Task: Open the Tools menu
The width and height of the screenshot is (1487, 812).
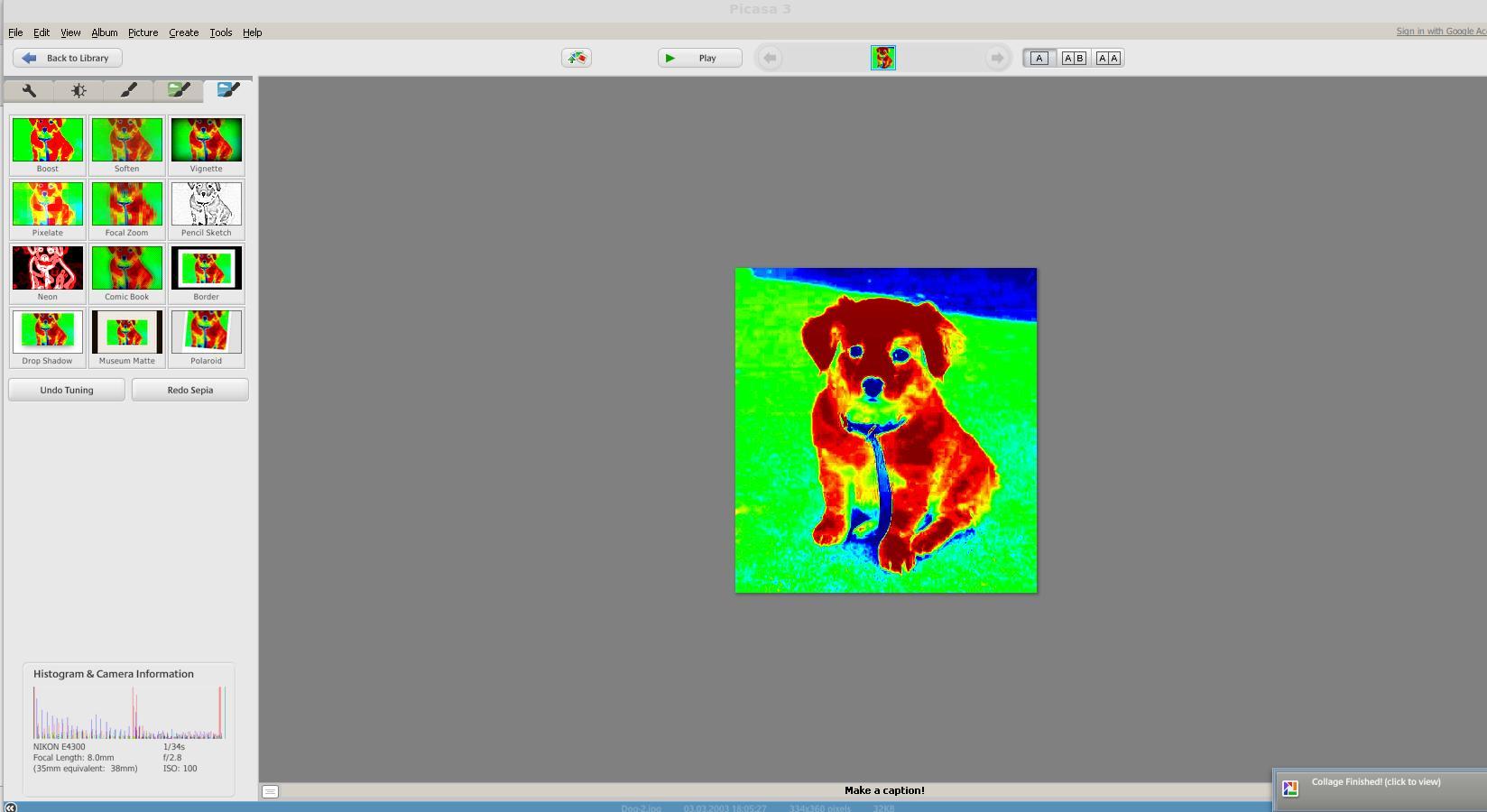Action: pos(220,32)
